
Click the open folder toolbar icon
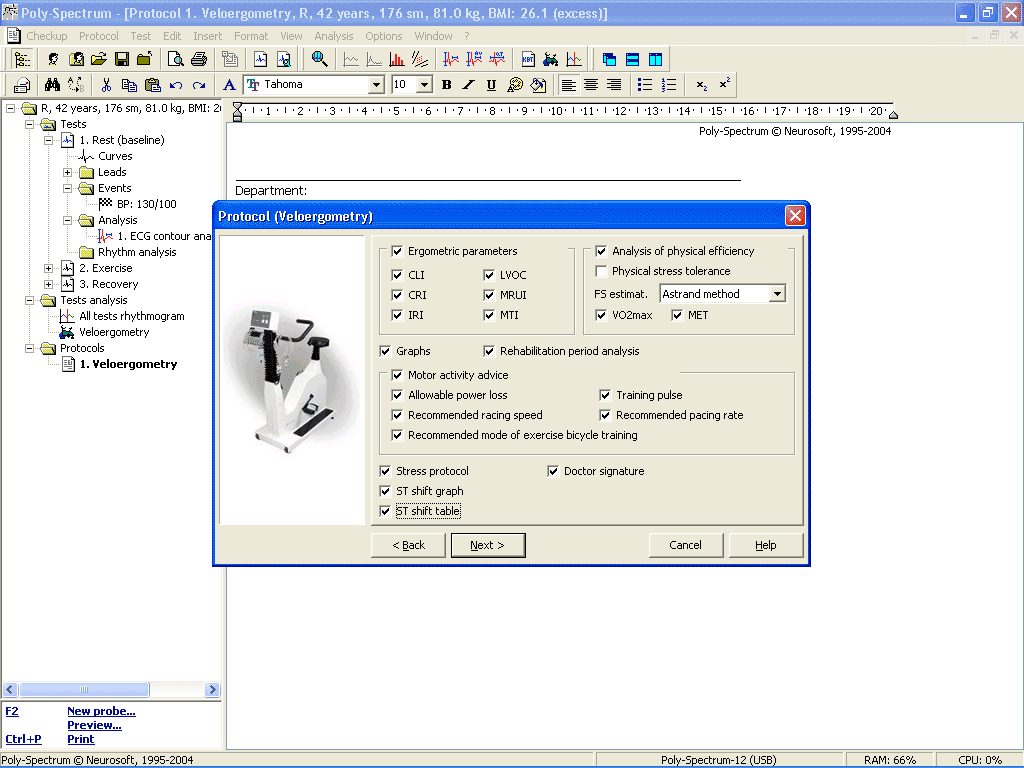(99, 59)
